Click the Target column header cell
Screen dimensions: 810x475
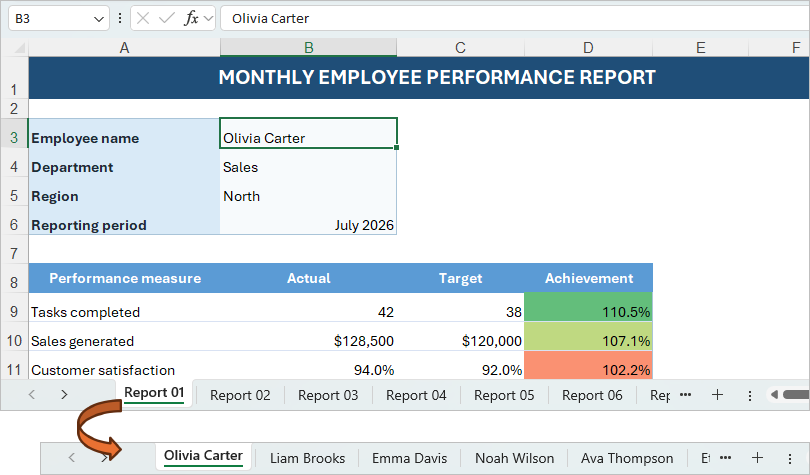click(460, 278)
